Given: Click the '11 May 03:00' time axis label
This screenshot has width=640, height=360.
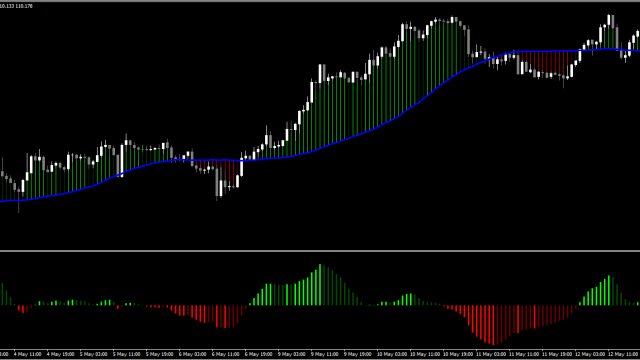Looking at the screenshot, I should click(491, 354).
